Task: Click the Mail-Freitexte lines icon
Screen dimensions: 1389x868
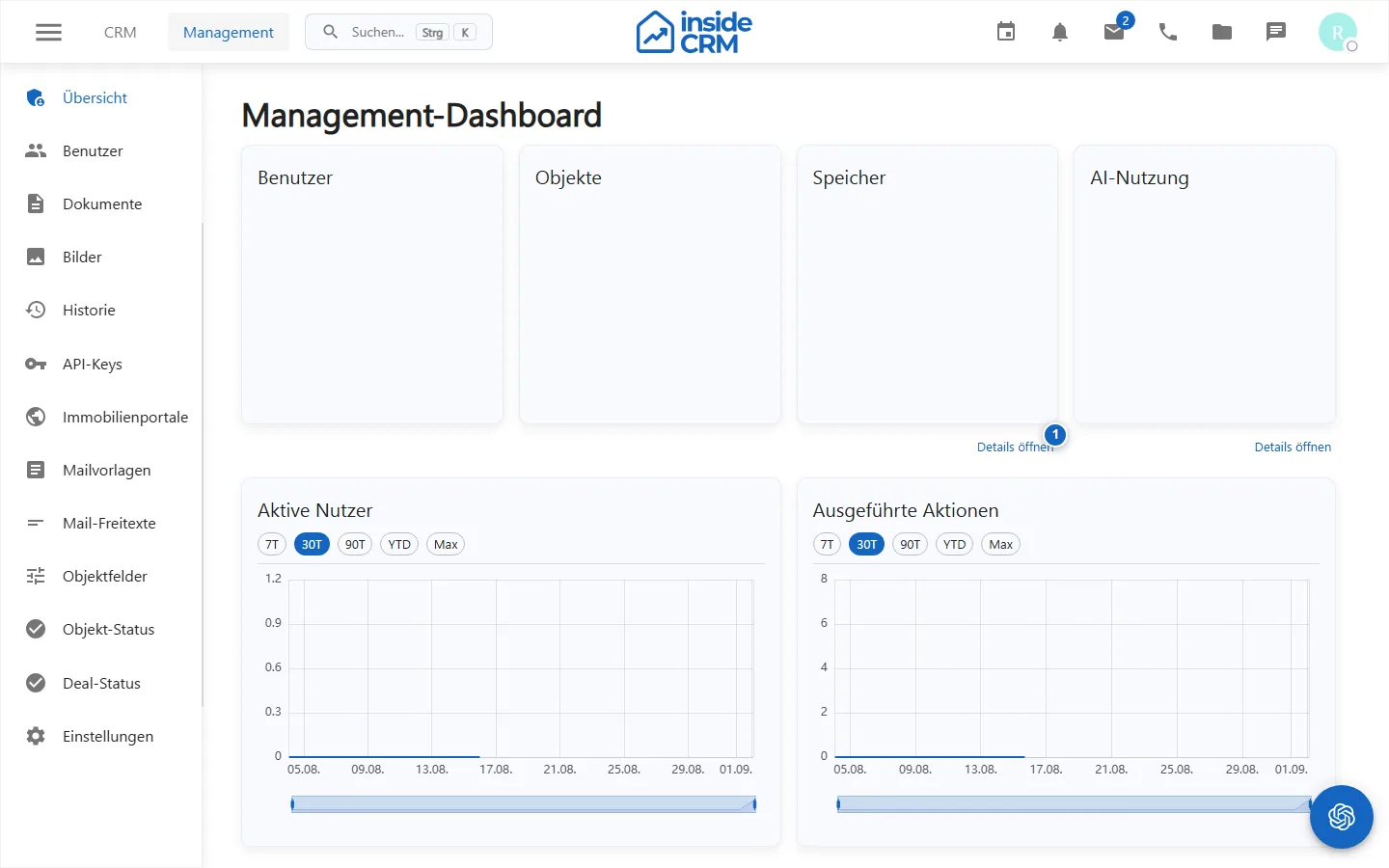Action: tap(36, 523)
